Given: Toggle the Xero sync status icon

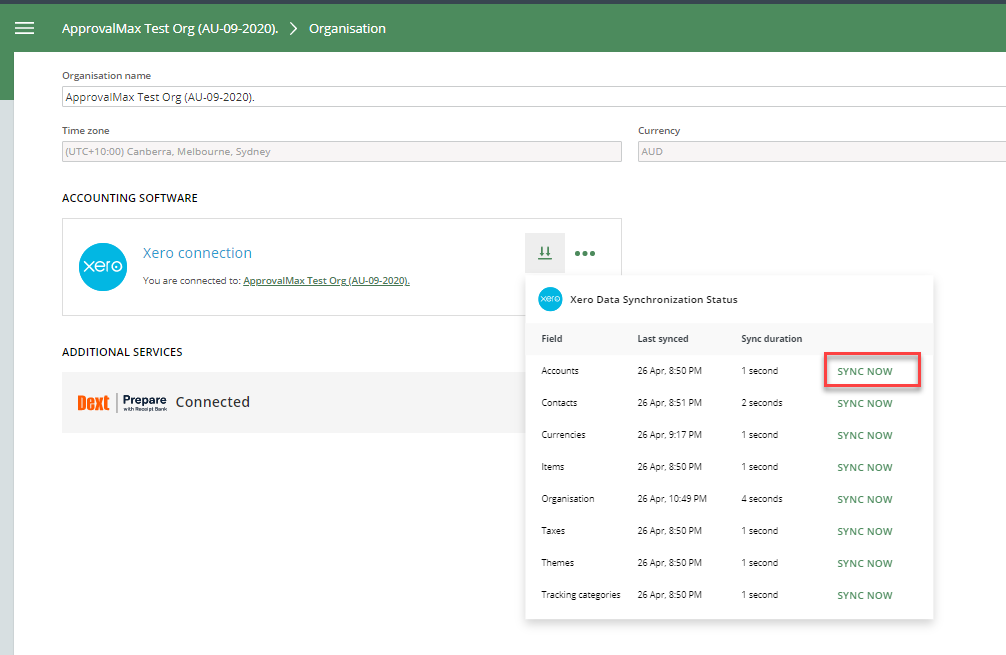Looking at the screenshot, I should pyautogui.click(x=545, y=253).
